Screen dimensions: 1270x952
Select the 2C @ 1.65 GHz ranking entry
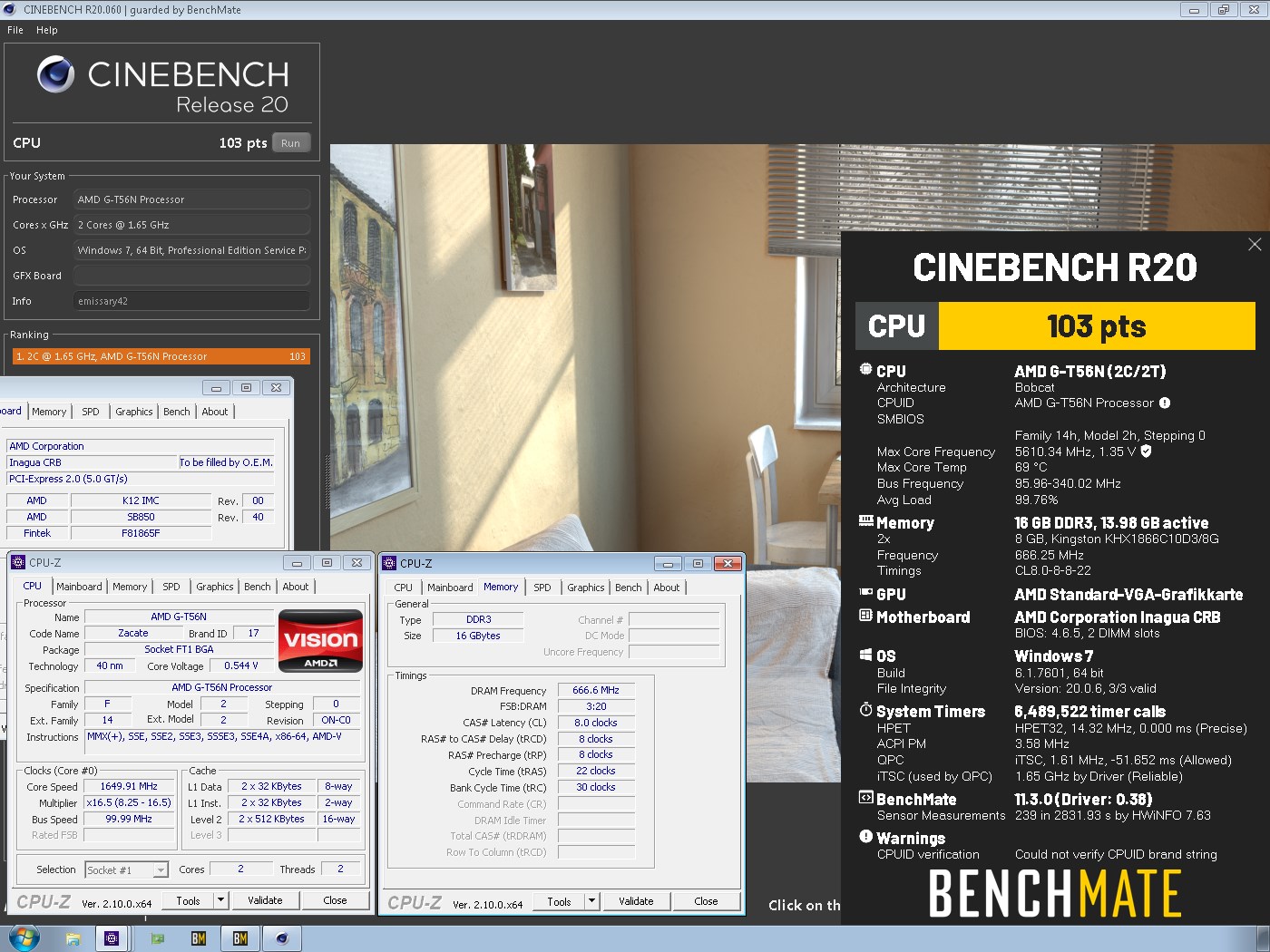[161, 356]
